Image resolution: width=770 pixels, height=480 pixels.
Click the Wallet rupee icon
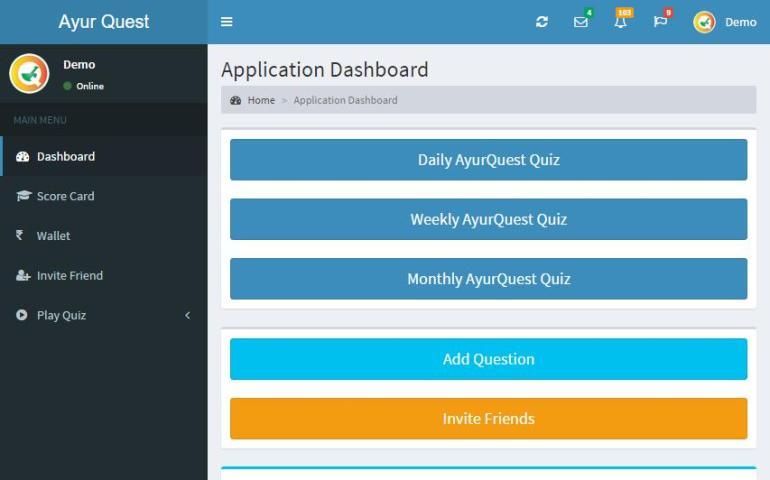[20, 236]
